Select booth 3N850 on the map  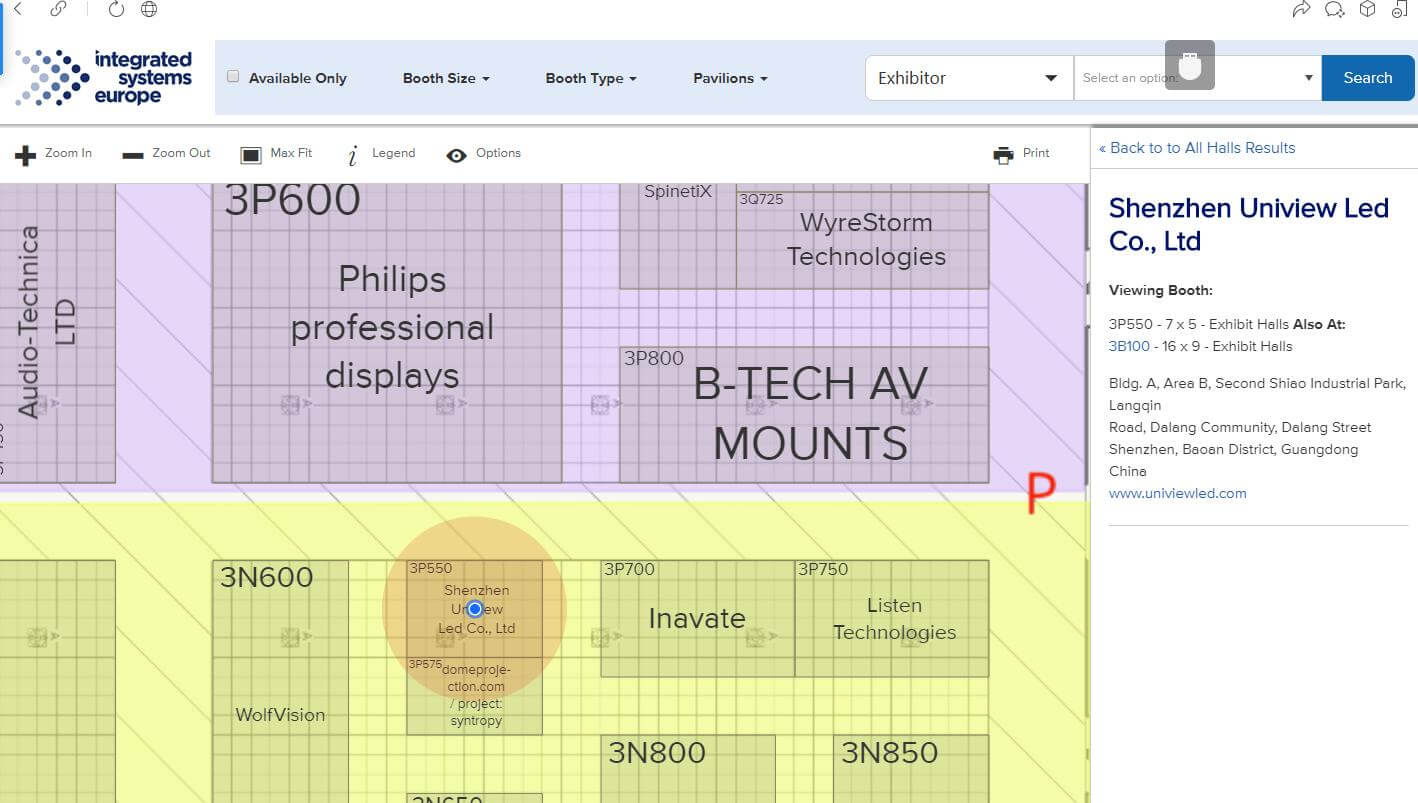[x=911, y=769]
